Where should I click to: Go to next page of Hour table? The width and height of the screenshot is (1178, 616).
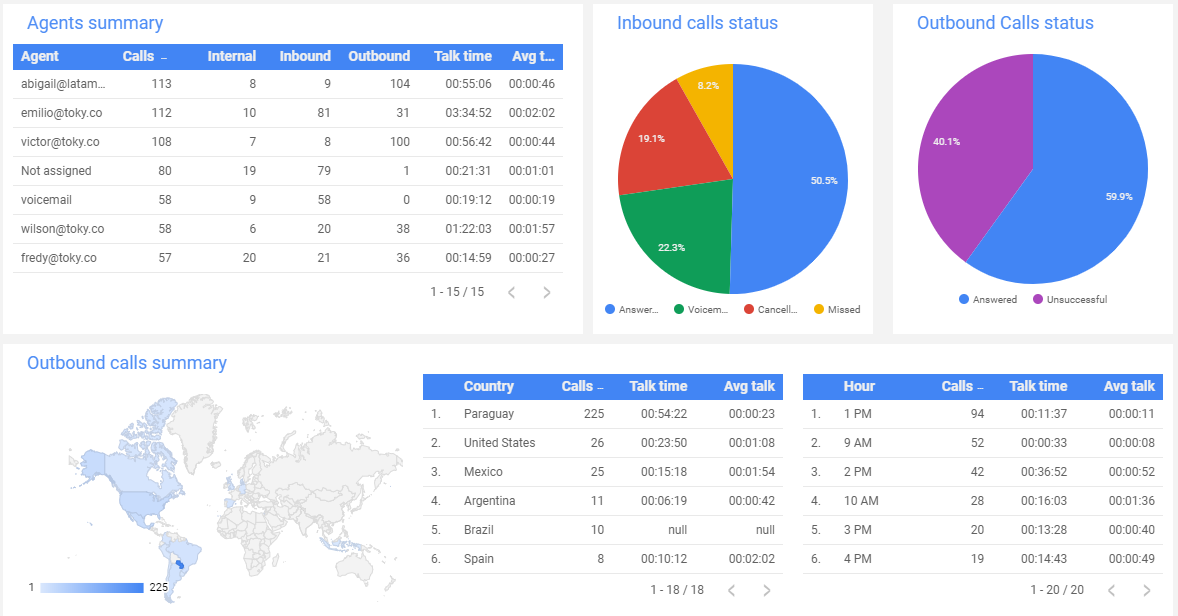point(1147,590)
